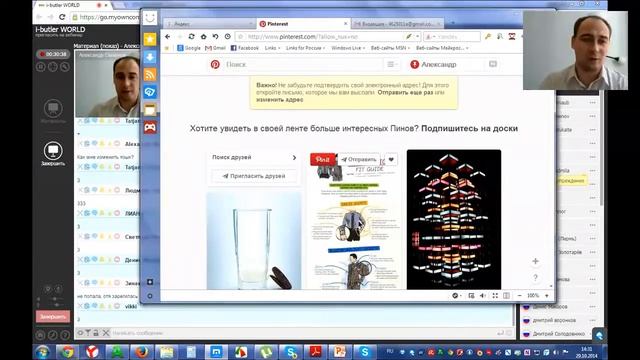The width and height of the screenshot is (640, 360).
Task: Open browsing history clock icon
Action: (x=227, y=37)
